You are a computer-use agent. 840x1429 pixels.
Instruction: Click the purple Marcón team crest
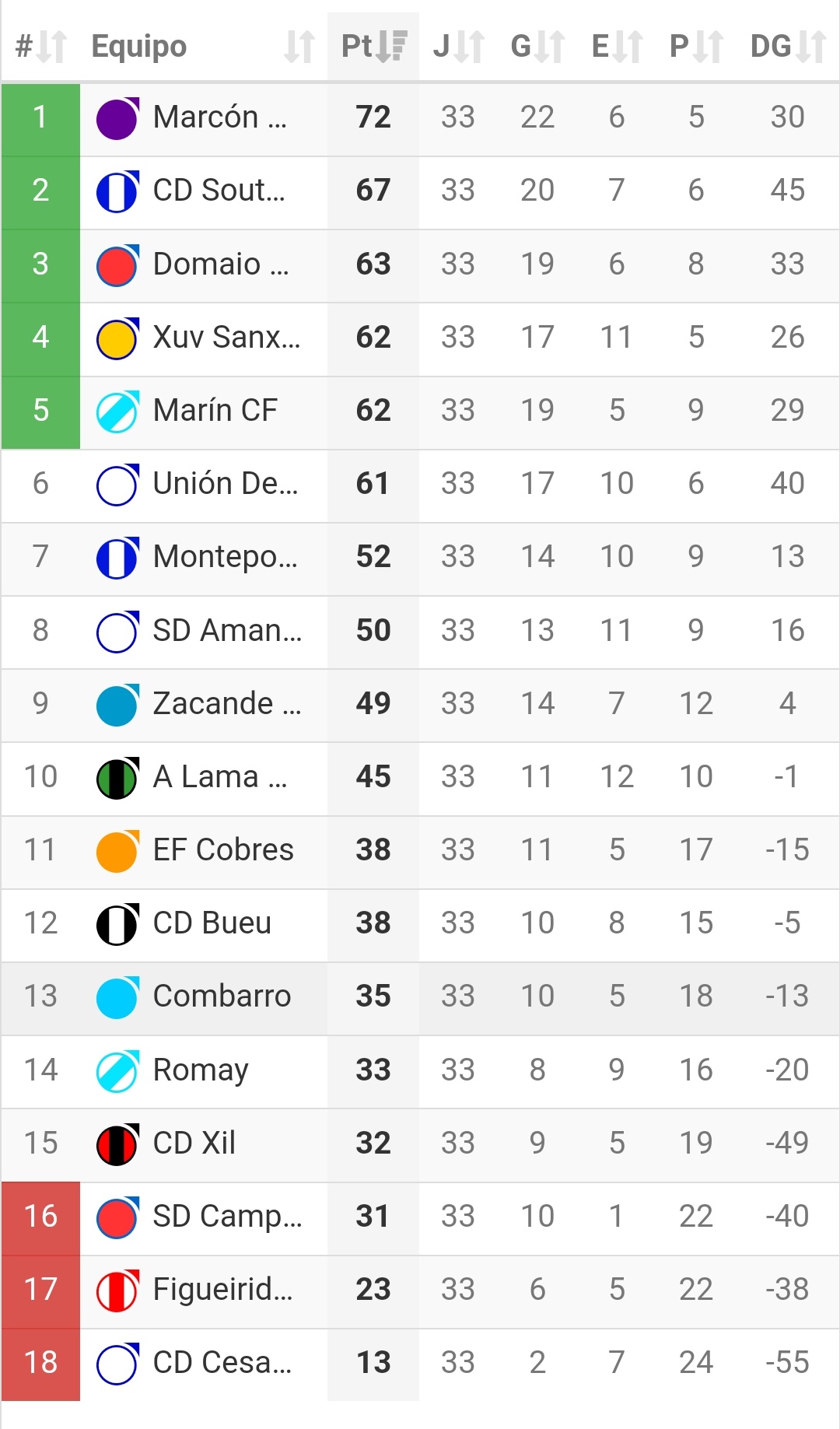pyautogui.click(x=117, y=118)
